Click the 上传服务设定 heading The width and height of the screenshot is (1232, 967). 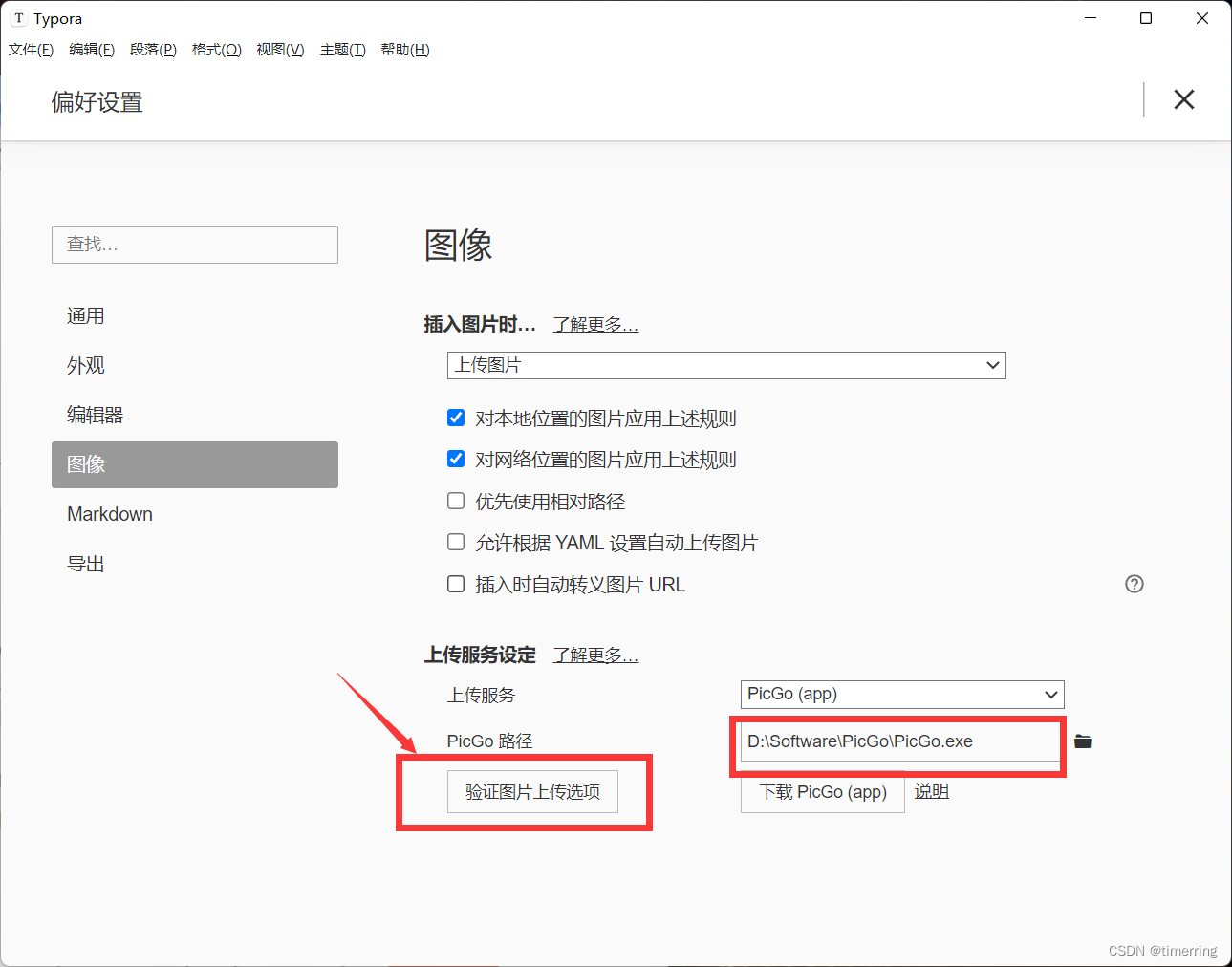click(x=481, y=655)
